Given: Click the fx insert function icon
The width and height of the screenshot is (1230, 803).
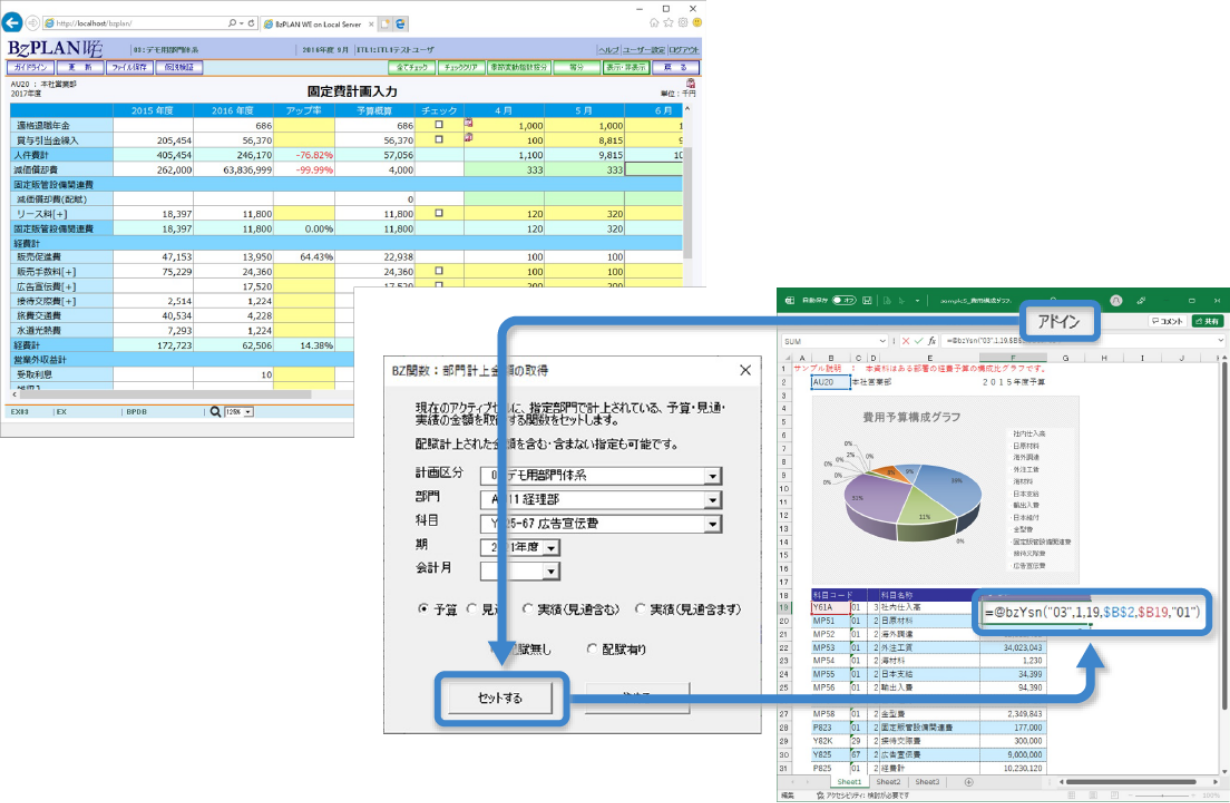Looking at the screenshot, I should (x=932, y=341).
